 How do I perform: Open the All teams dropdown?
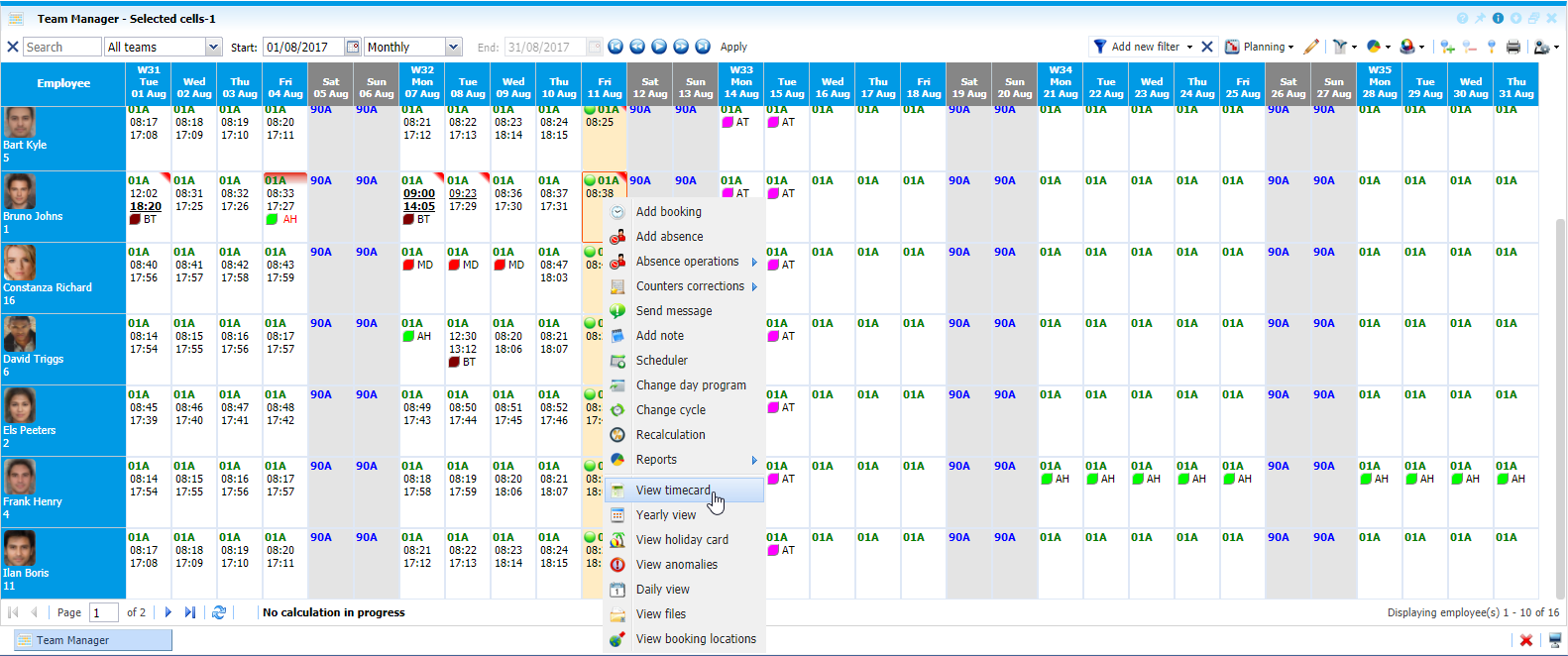pos(213,47)
